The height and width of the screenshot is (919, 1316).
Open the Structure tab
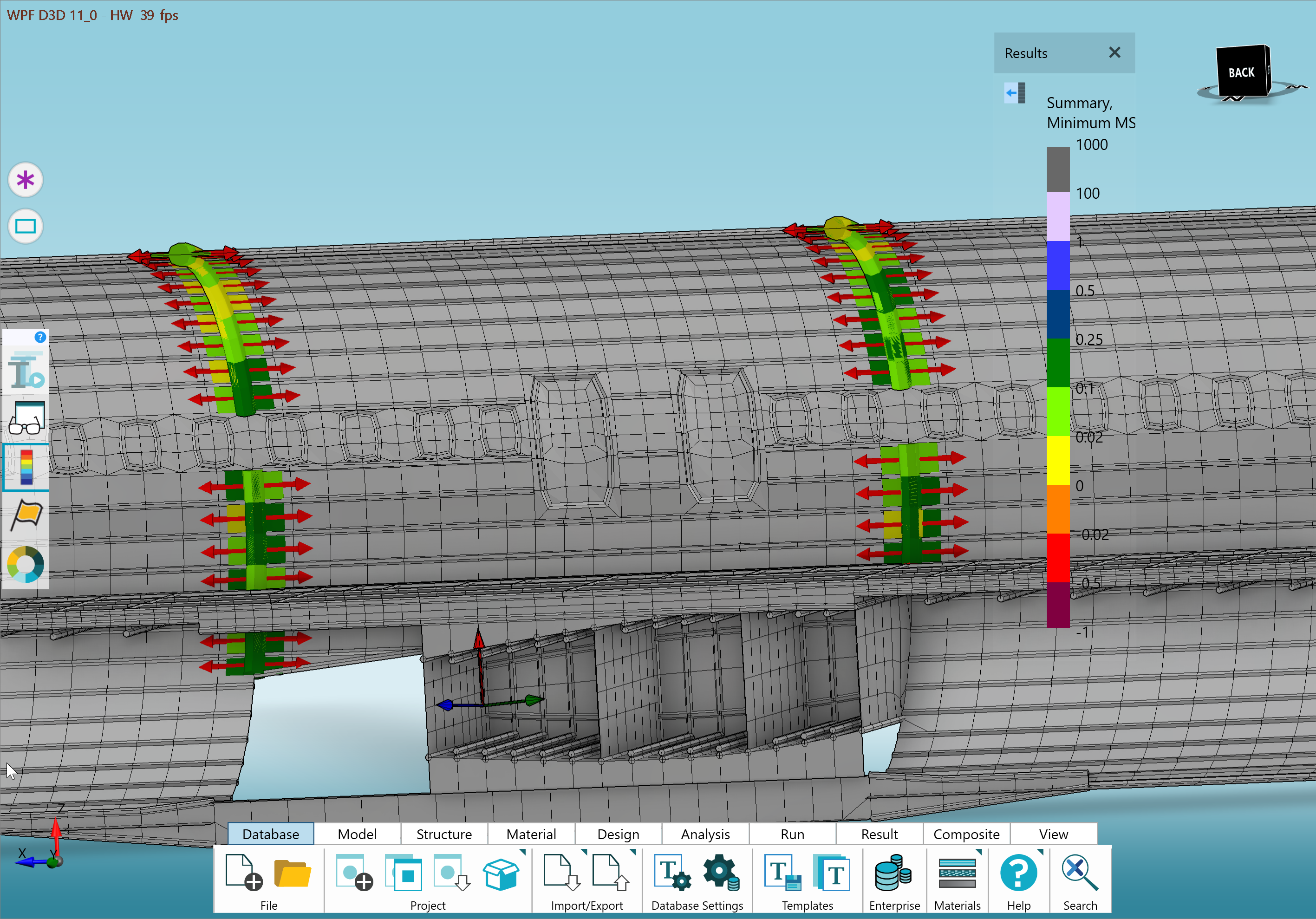(444, 834)
